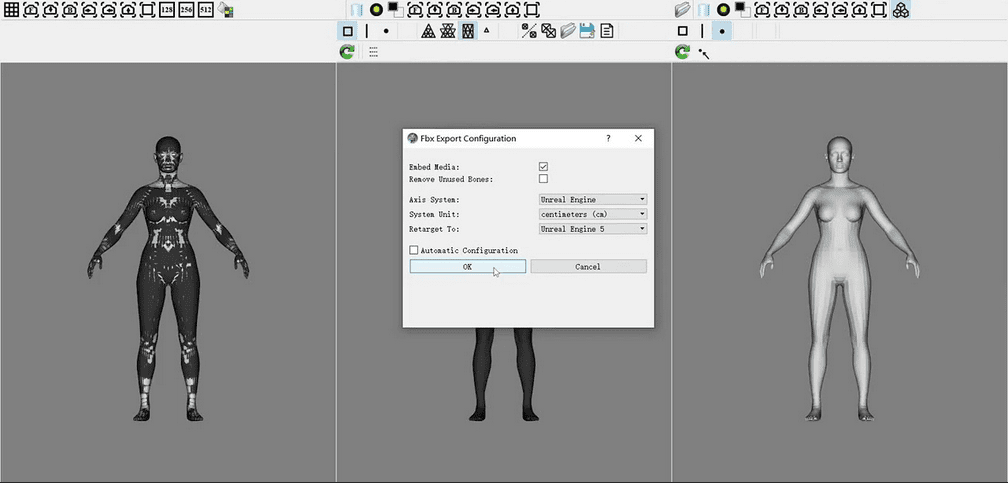Uncheck the Embed Media checkbox
Viewport: 1008px width, 483px height.
pyautogui.click(x=543, y=167)
